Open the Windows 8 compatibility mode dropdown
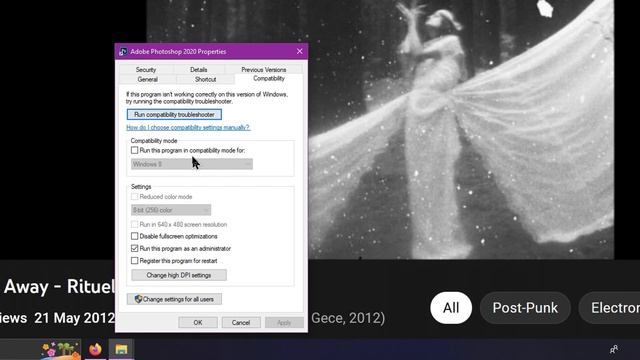The width and height of the screenshot is (640, 360). [x=192, y=164]
